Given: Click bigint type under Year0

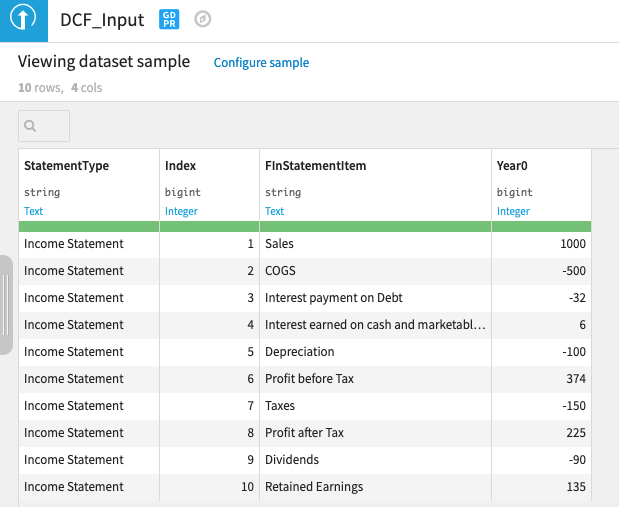Looking at the screenshot, I should 515,192.
